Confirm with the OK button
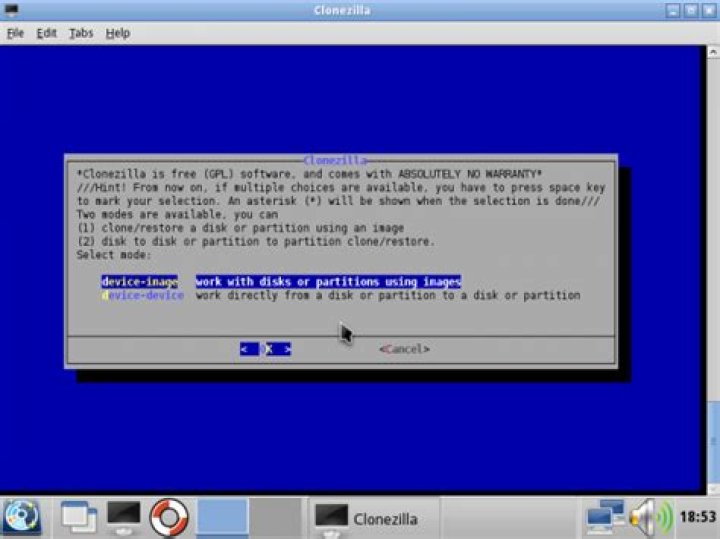 point(265,349)
